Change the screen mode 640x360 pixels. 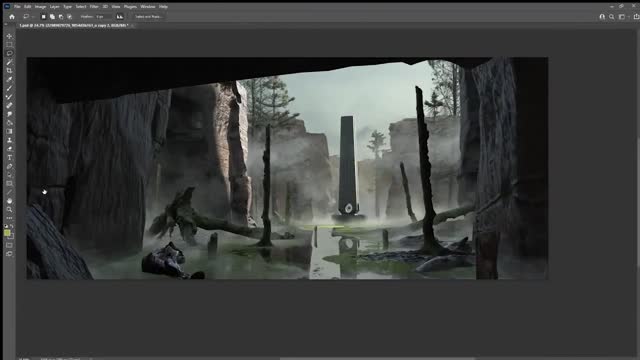(x=9, y=254)
